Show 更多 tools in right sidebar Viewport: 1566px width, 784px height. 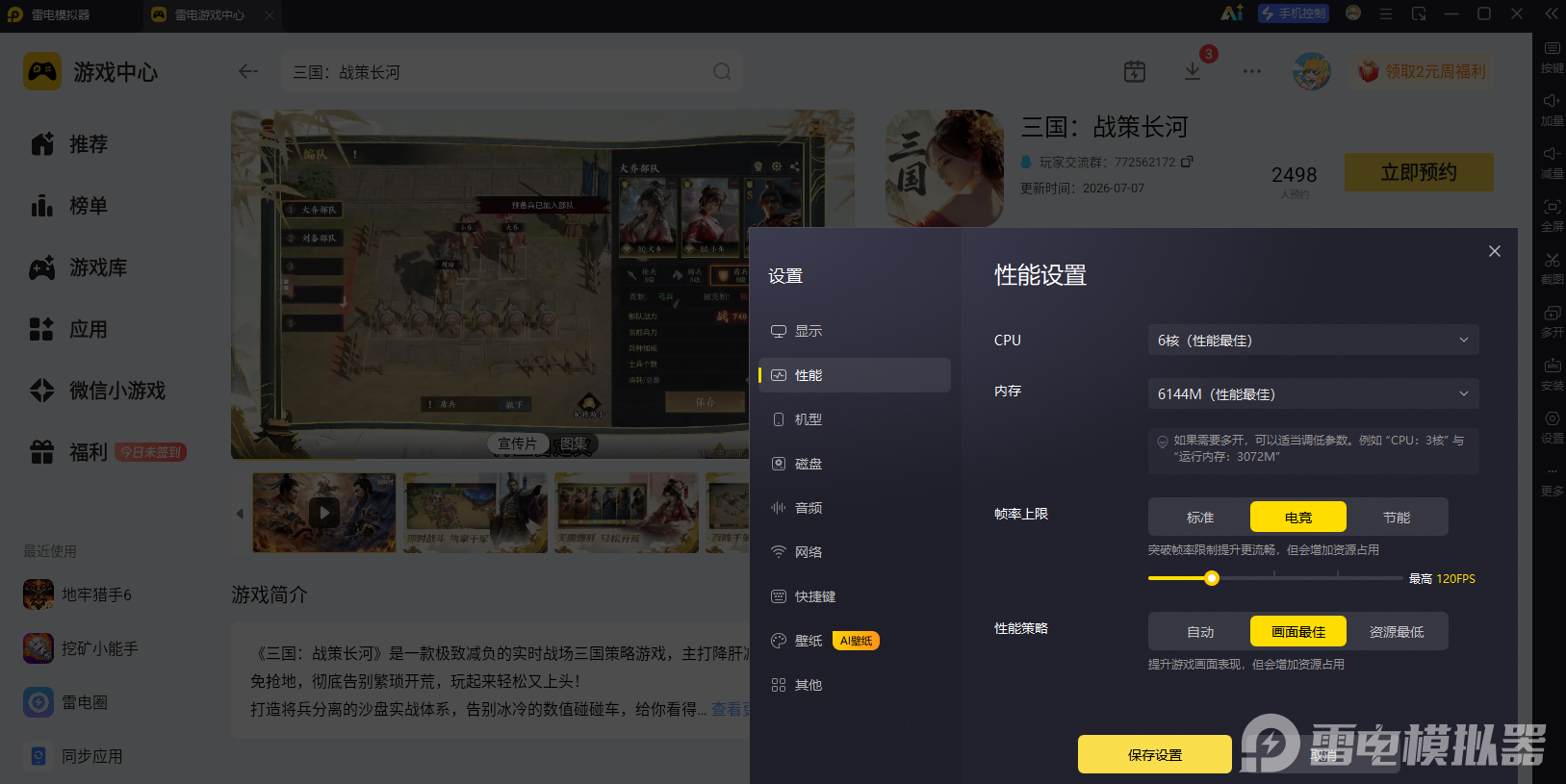(x=1552, y=480)
